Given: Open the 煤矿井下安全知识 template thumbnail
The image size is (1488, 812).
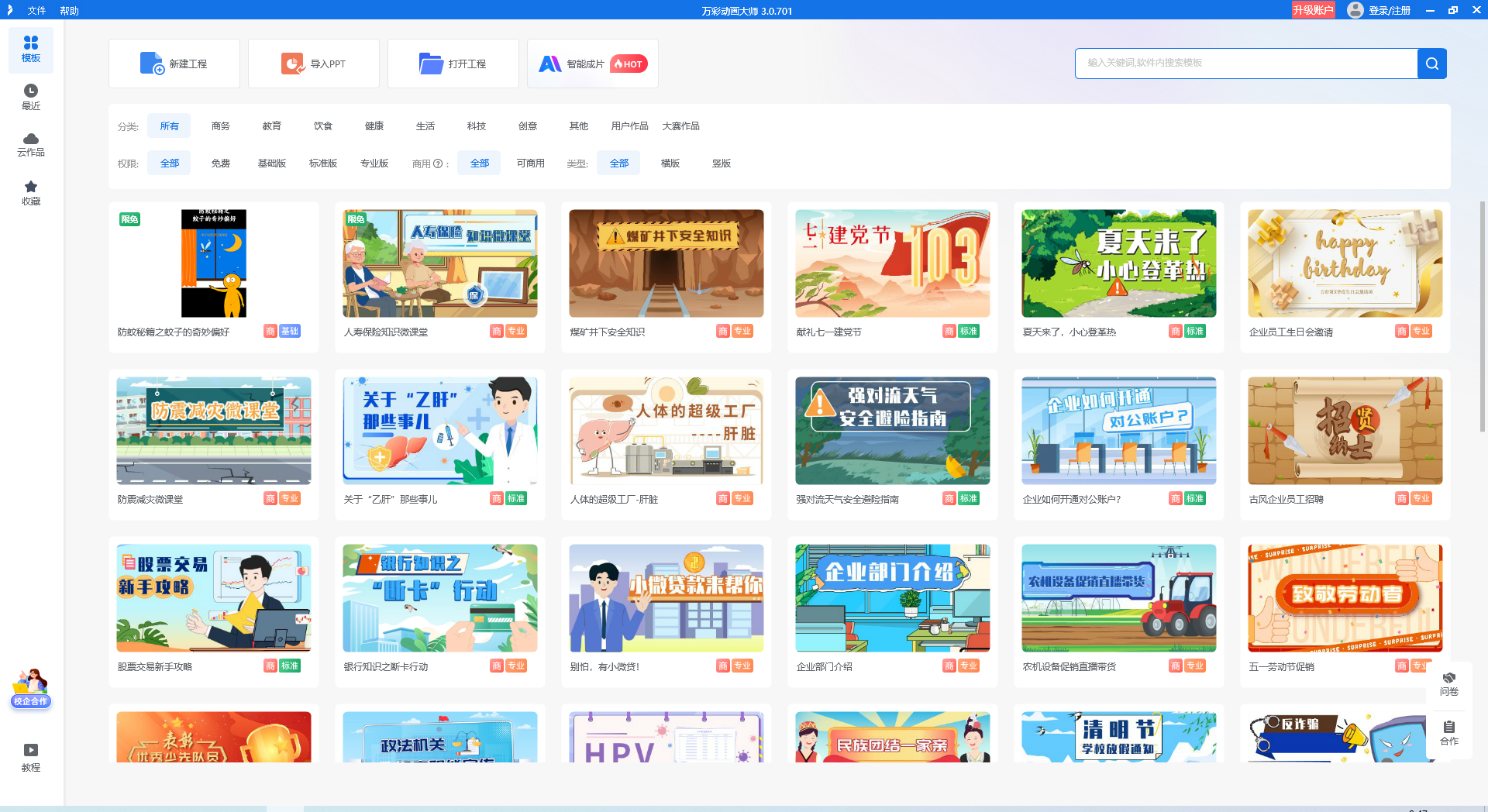Looking at the screenshot, I should tap(666, 263).
